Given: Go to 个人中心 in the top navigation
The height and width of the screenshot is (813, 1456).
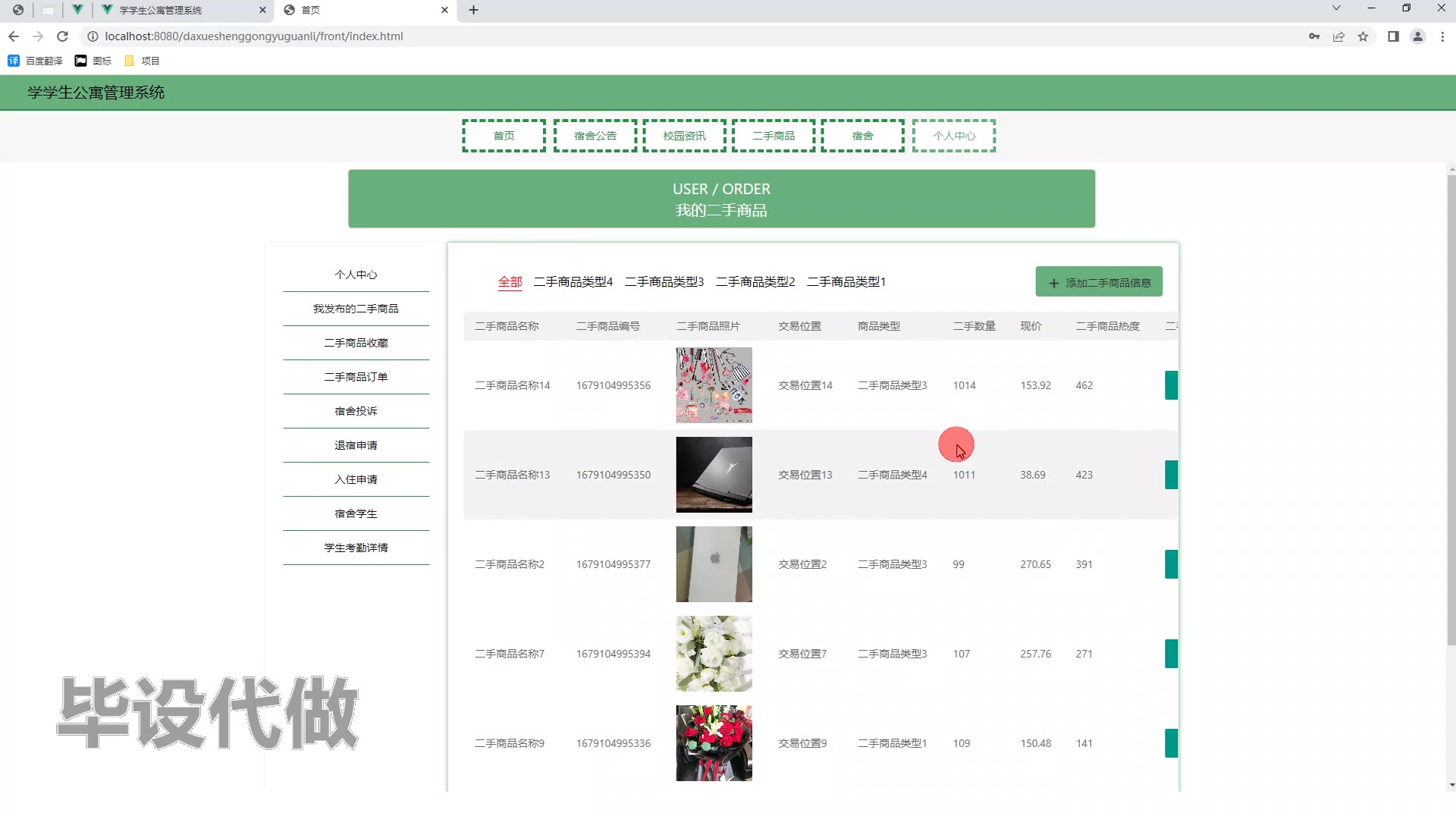Looking at the screenshot, I should (x=953, y=136).
